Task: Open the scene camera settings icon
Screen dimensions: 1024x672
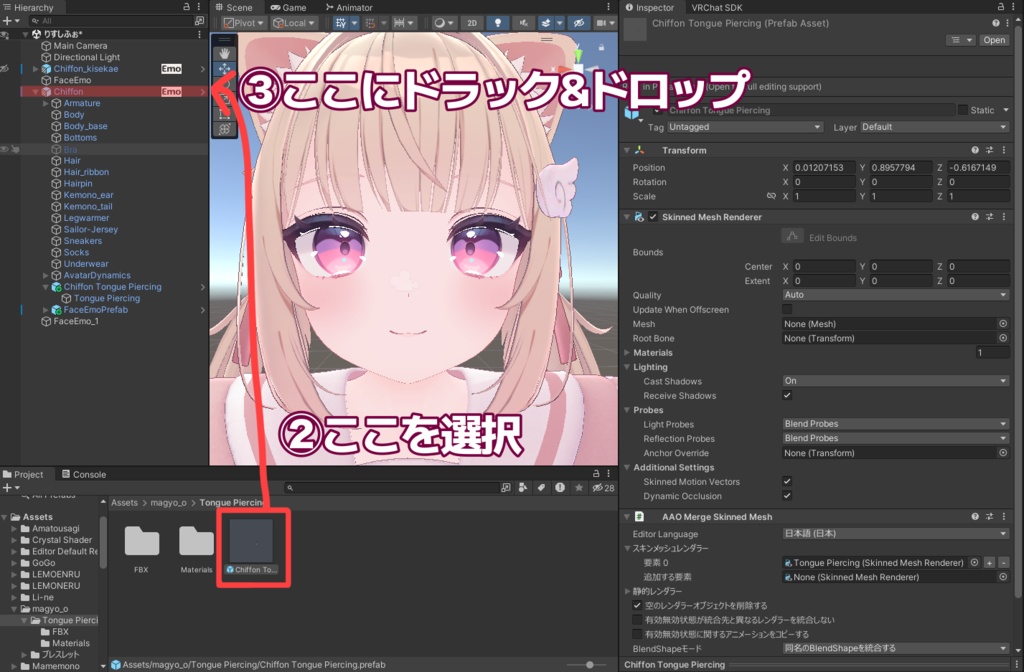Action: pyautogui.click(x=601, y=23)
